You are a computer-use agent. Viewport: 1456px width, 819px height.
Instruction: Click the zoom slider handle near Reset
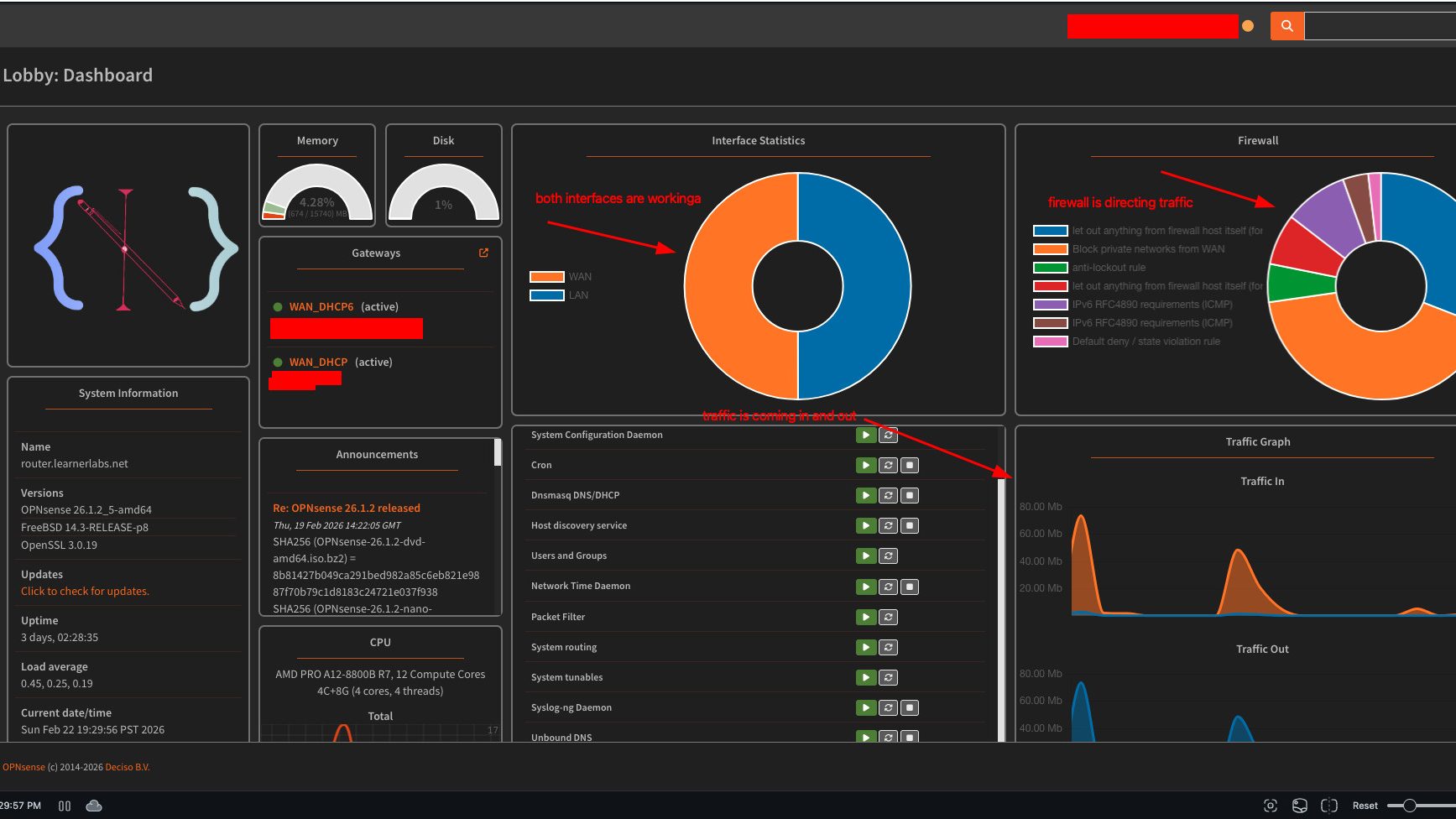pyautogui.click(x=1409, y=806)
